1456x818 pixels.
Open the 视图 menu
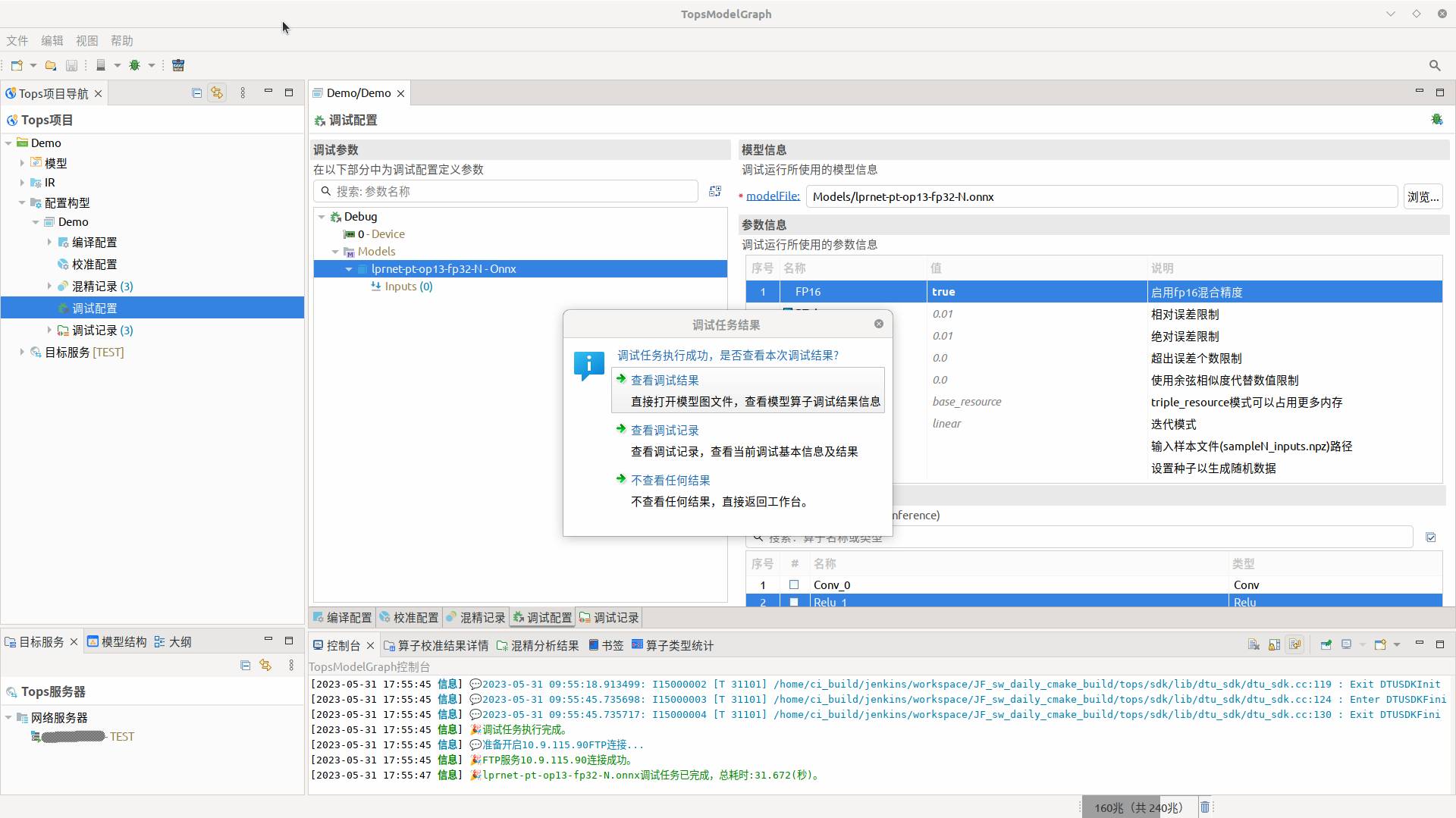(x=87, y=40)
